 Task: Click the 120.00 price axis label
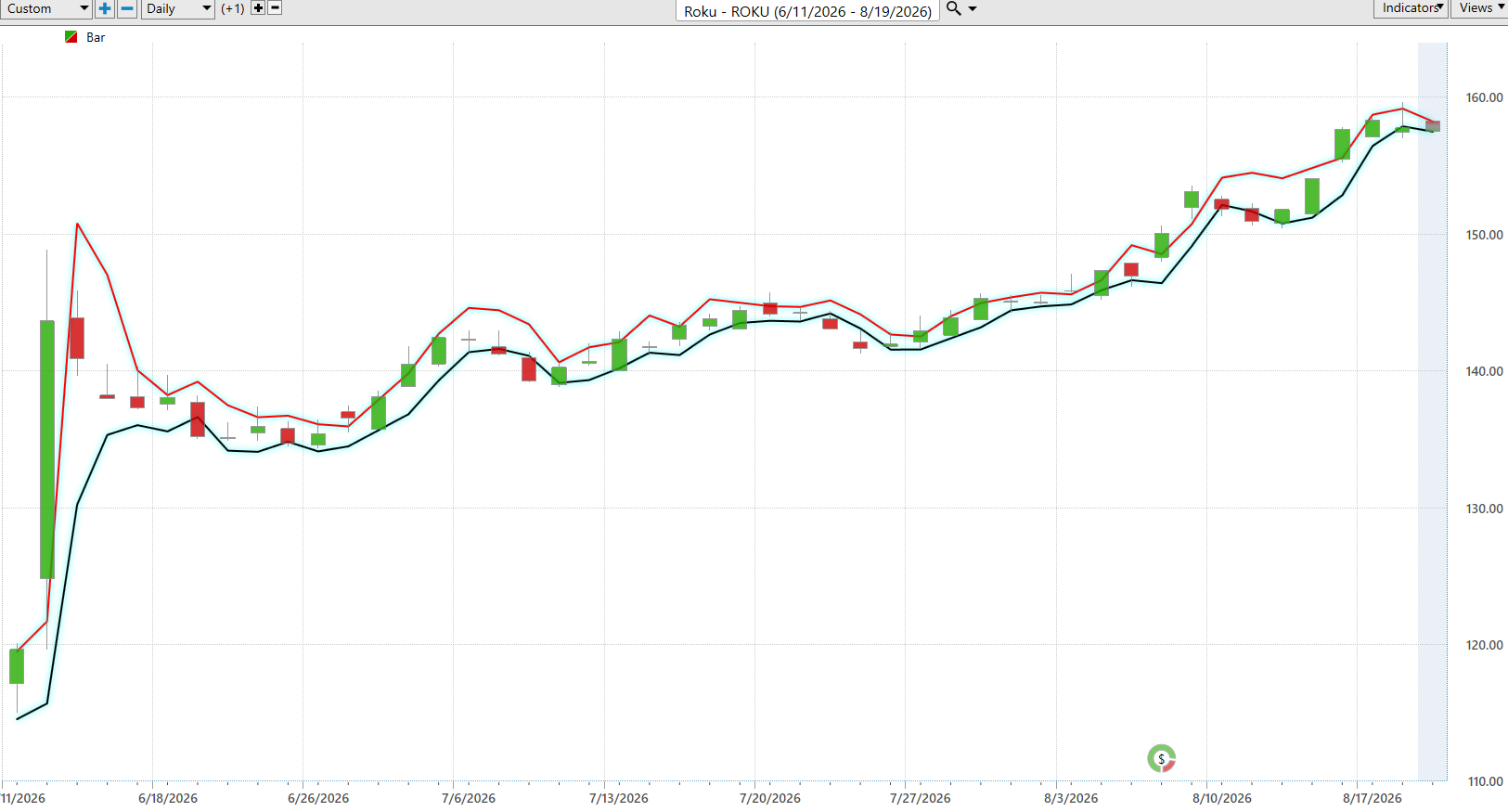click(x=1484, y=645)
